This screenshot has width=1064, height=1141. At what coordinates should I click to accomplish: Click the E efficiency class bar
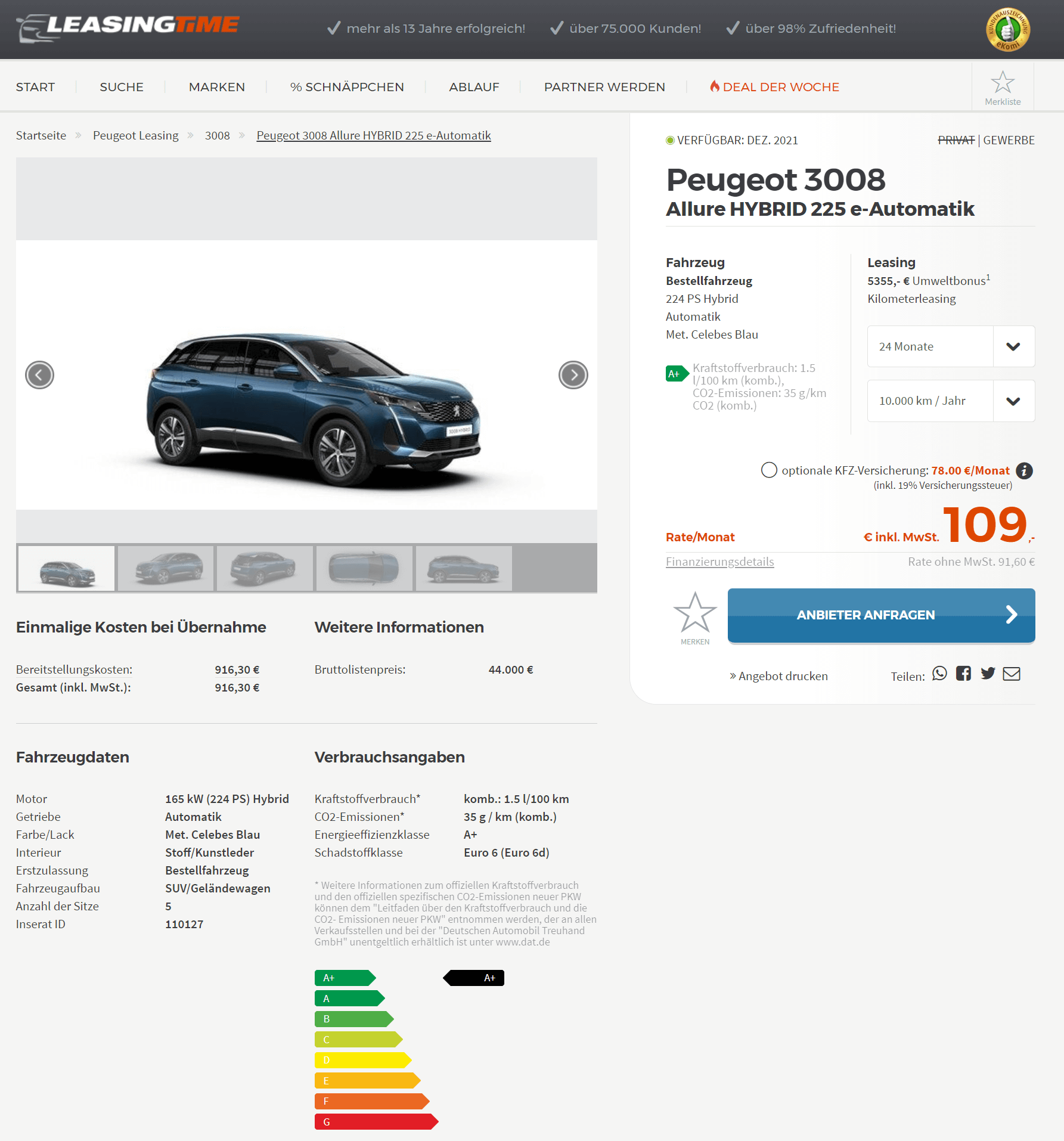tap(368, 1080)
